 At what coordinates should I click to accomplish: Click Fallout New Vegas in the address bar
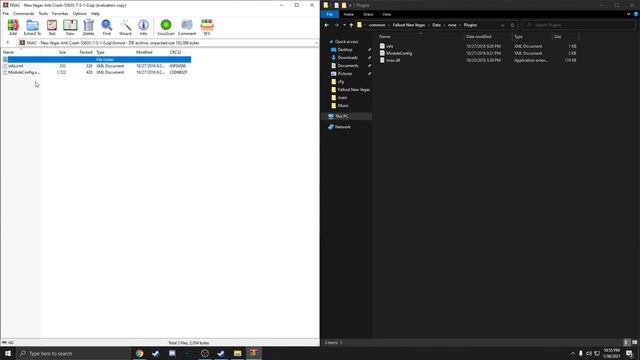pos(409,25)
